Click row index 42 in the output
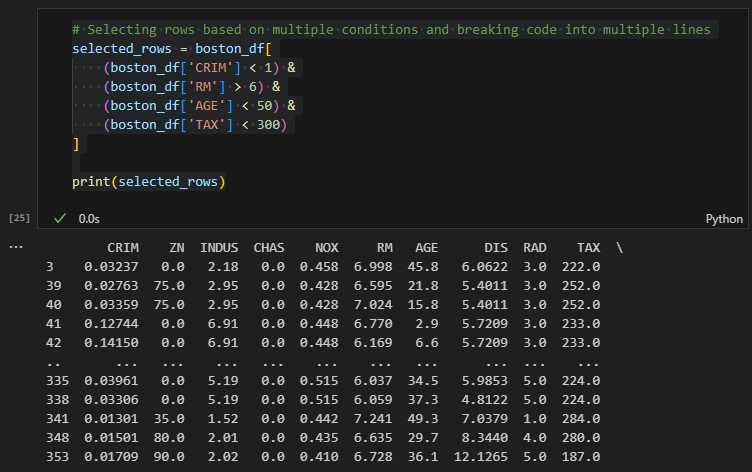Screen dimensions: 752x472 click(54, 342)
